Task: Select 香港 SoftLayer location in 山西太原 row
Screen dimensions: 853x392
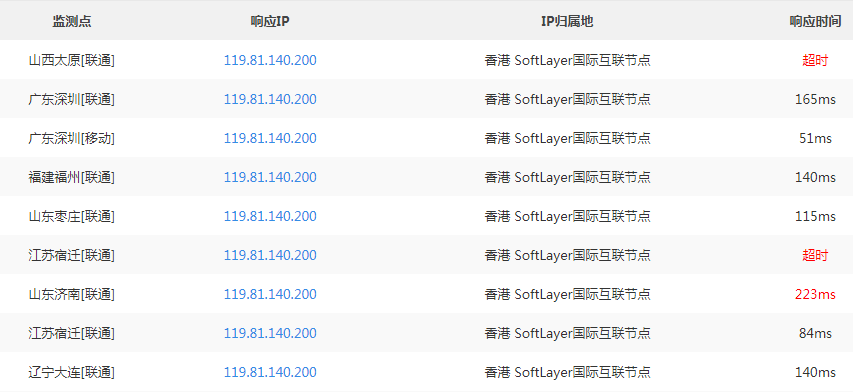Action: click(x=567, y=60)
